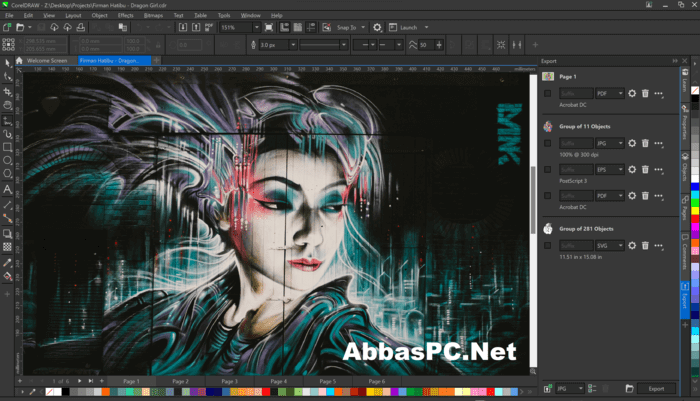This screenshot has height=401, width=700.
Task: Delete the JPG export row with trash icon
Action: (645, 143)
